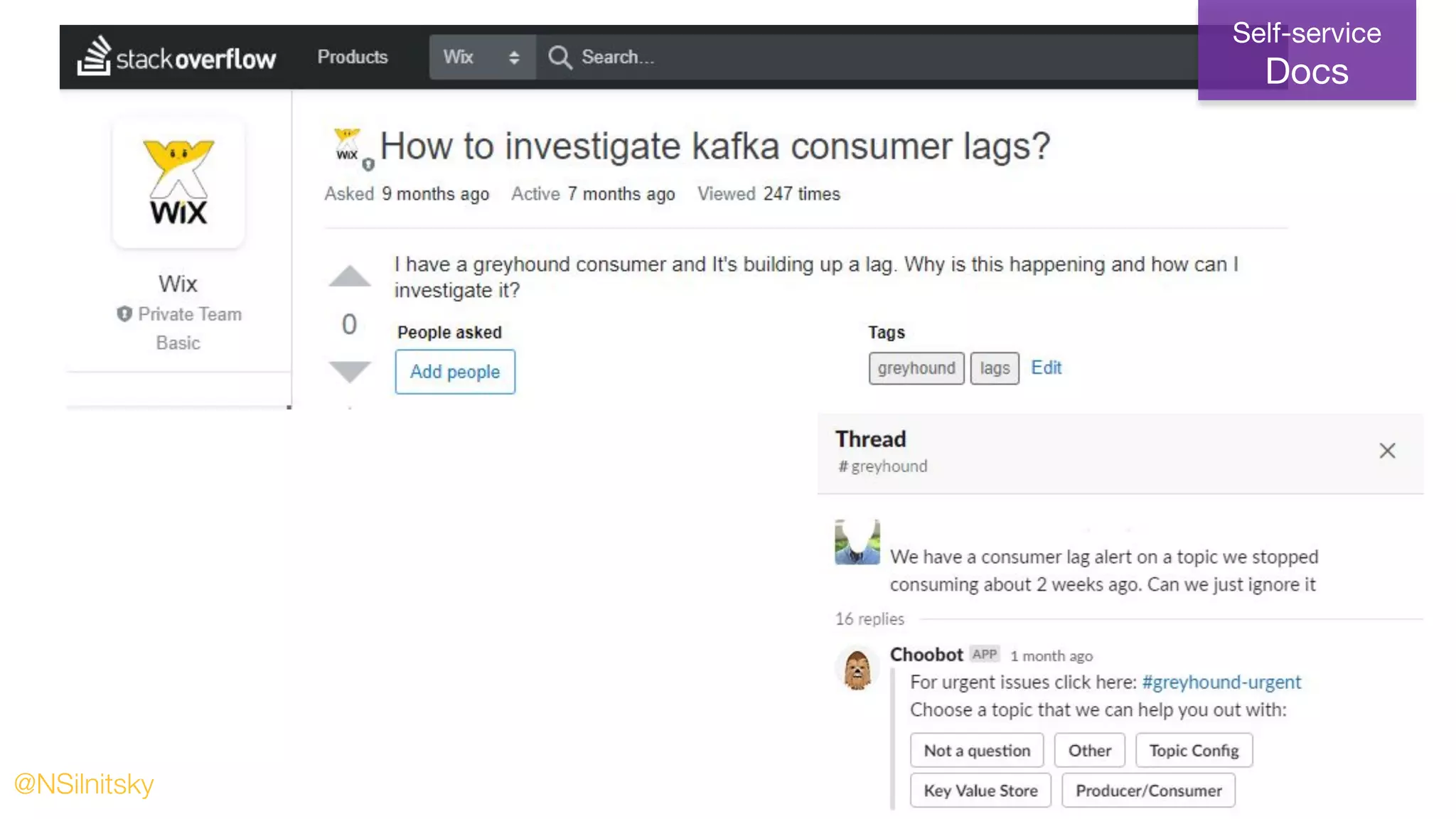Click the thread poster's avatar
The image size is (1456, 819).
pos(857,542)
